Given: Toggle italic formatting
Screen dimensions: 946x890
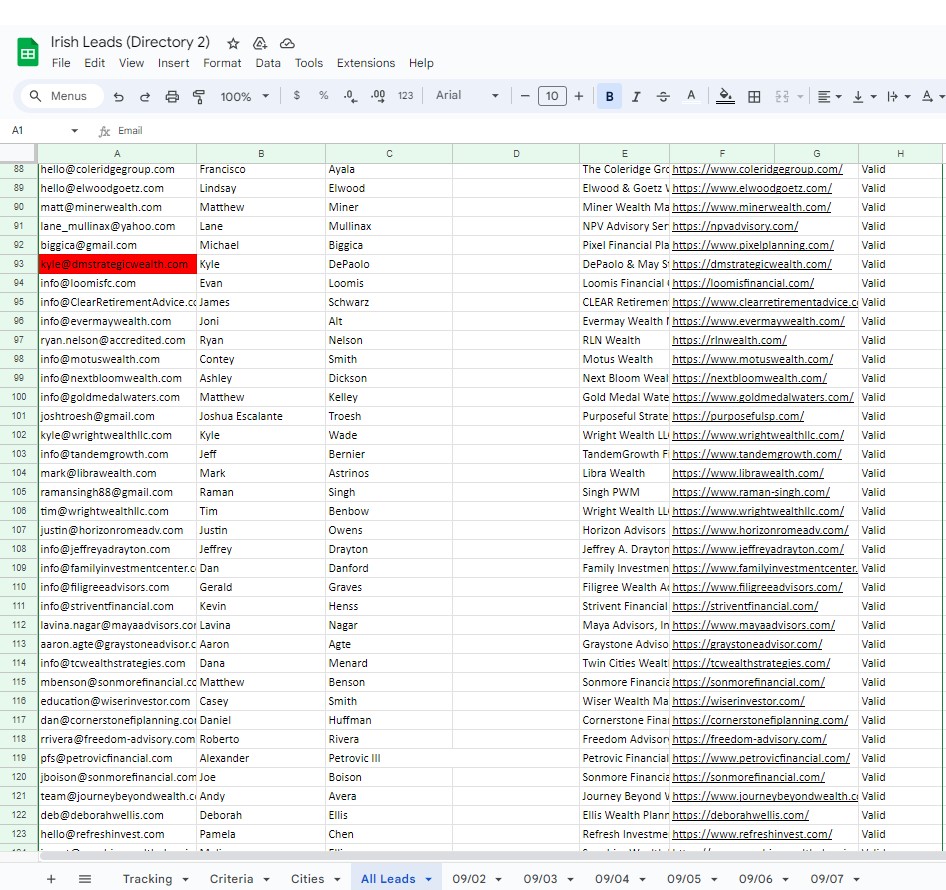Looking at the screenshot, I should 636,97.
